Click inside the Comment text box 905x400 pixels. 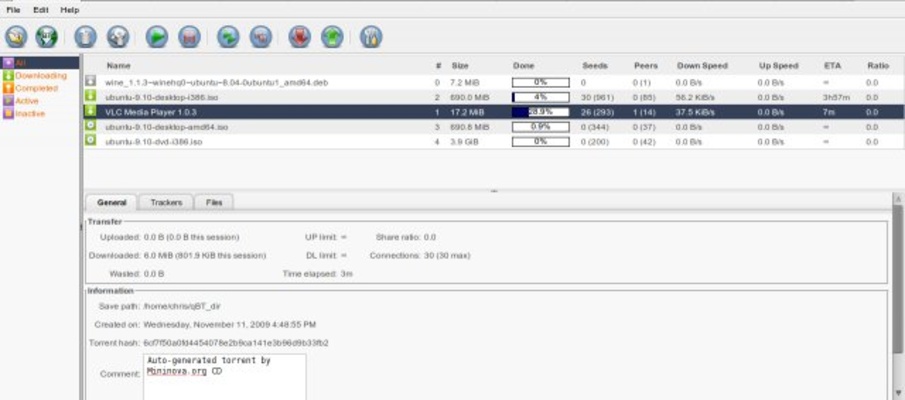[x=225, y=377]
